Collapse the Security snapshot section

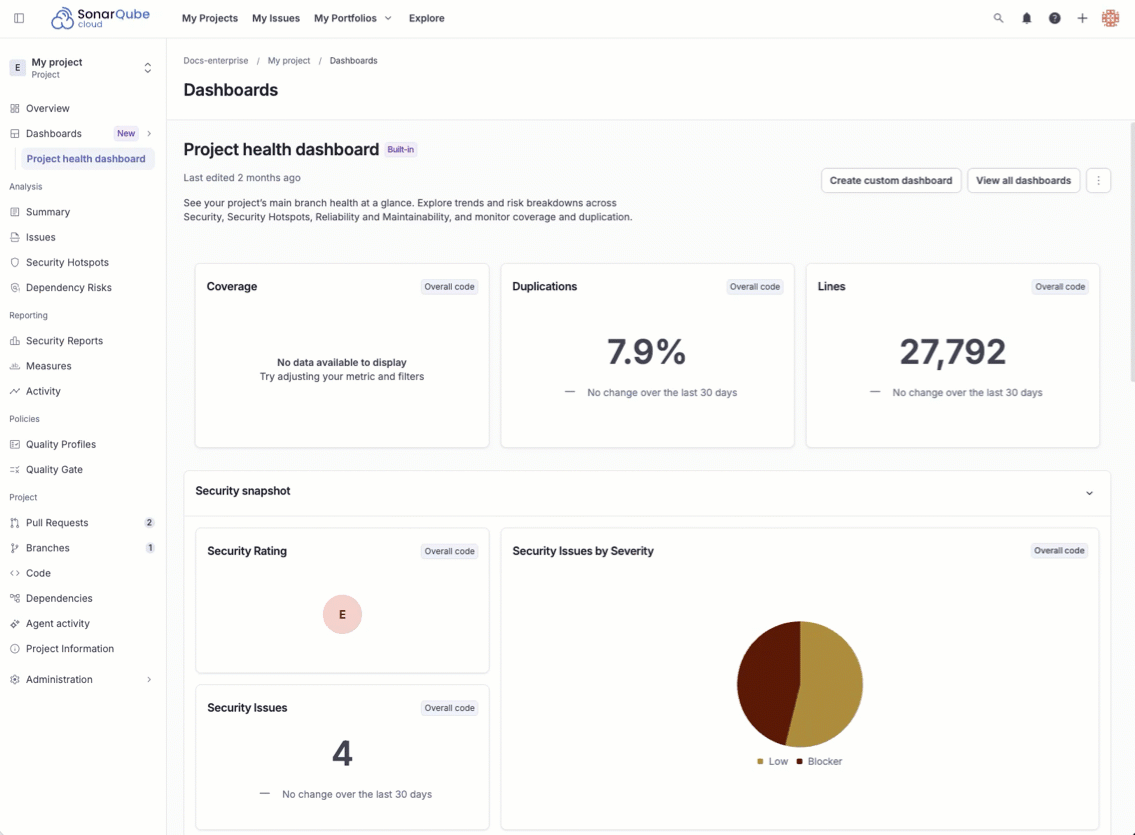click(x=1089, y=493)
